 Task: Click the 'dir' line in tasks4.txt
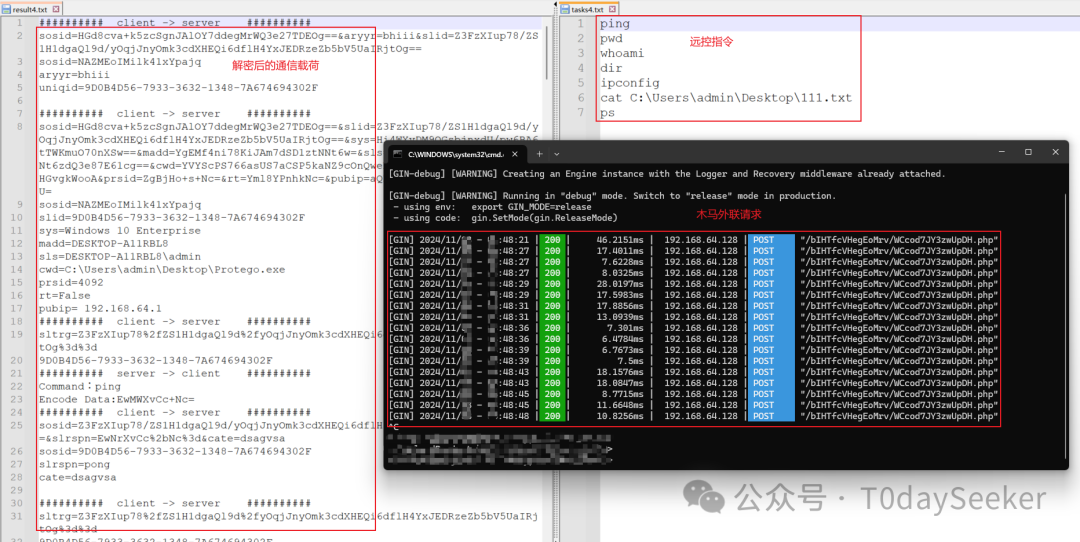pyautogui.click(x=611, y=68)
